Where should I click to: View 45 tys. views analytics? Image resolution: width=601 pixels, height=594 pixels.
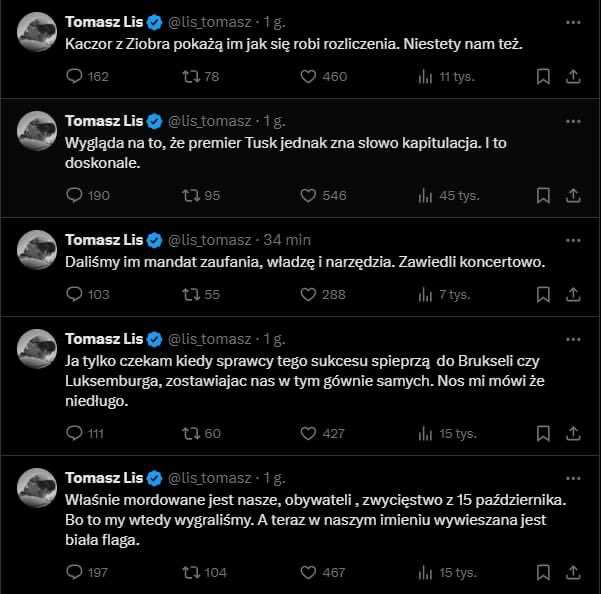(449, 196)
